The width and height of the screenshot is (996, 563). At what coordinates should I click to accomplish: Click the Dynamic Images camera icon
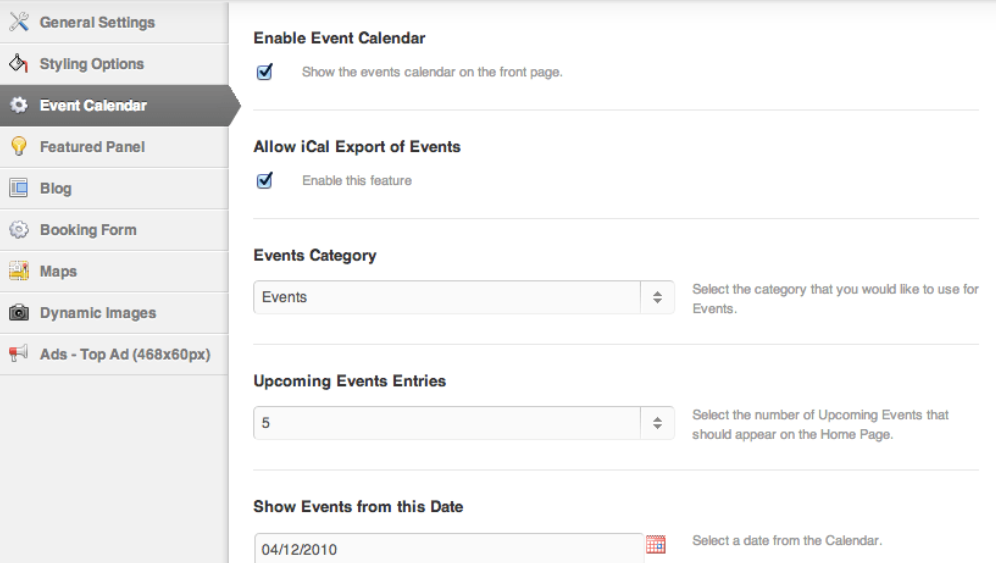pos(19,313)
